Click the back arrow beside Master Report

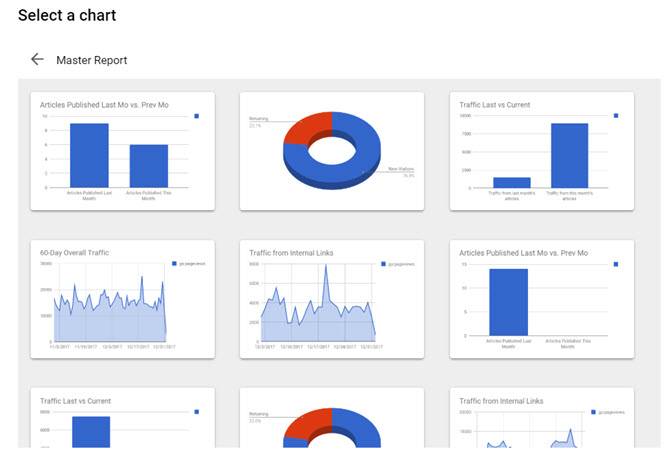point(37,59)
